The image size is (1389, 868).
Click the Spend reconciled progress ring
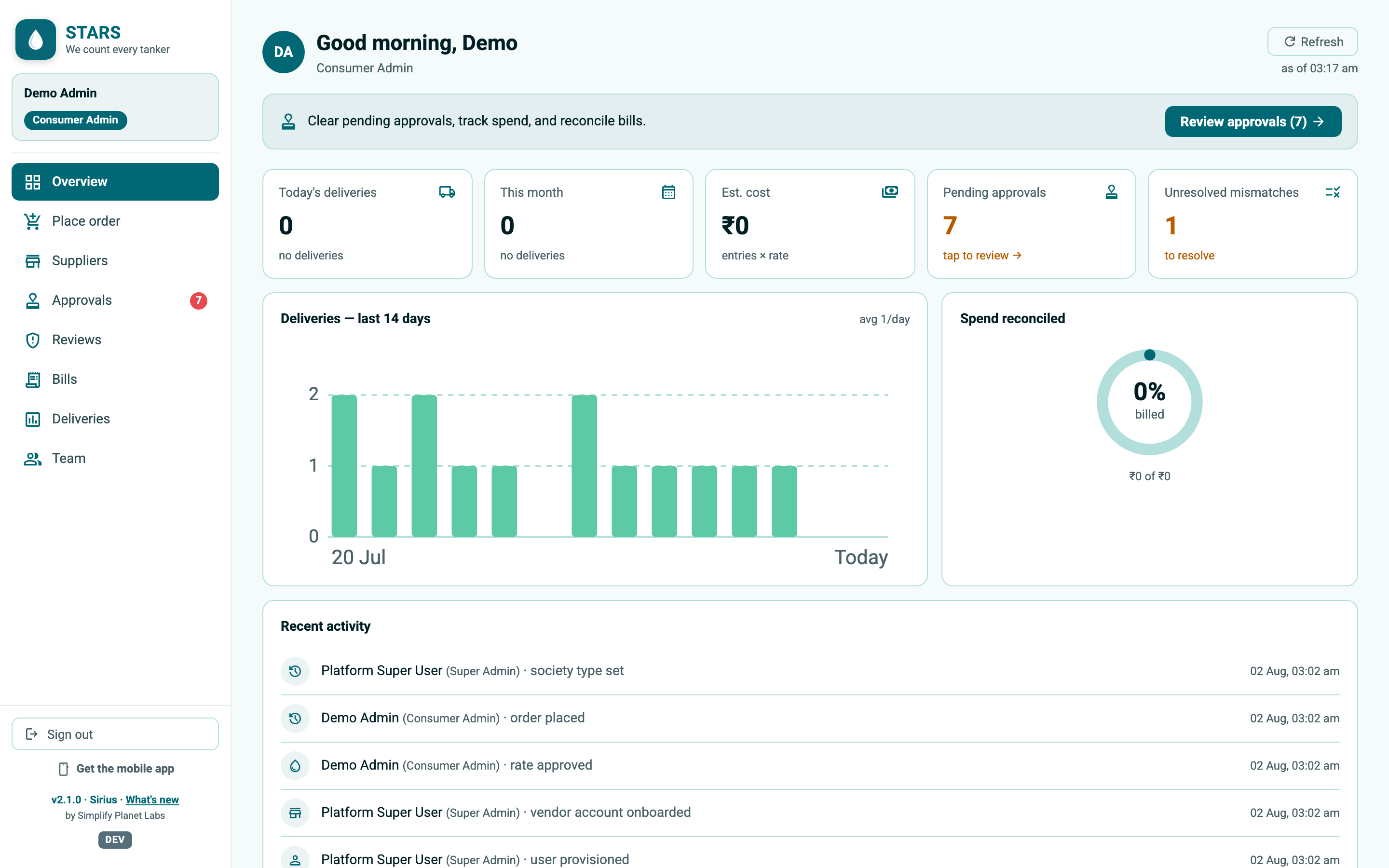pyautogui.click(x=1149, y=403)
